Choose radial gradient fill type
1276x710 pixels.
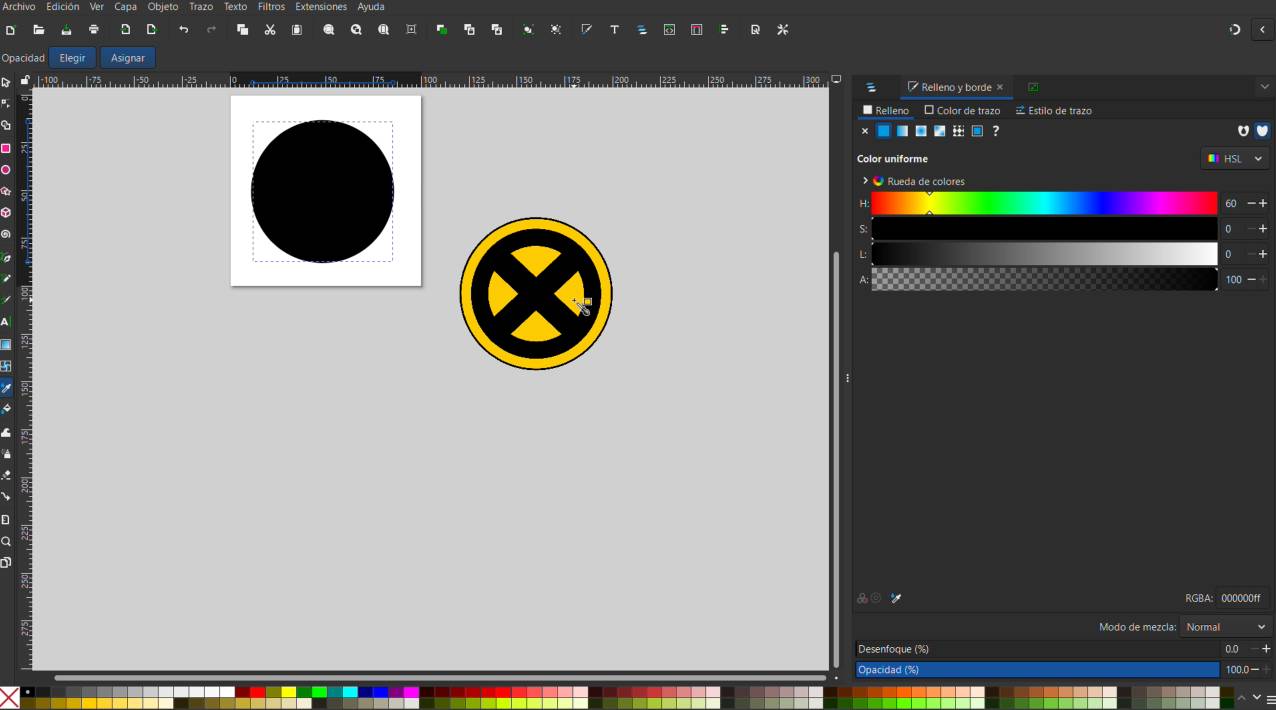point(921,131)
